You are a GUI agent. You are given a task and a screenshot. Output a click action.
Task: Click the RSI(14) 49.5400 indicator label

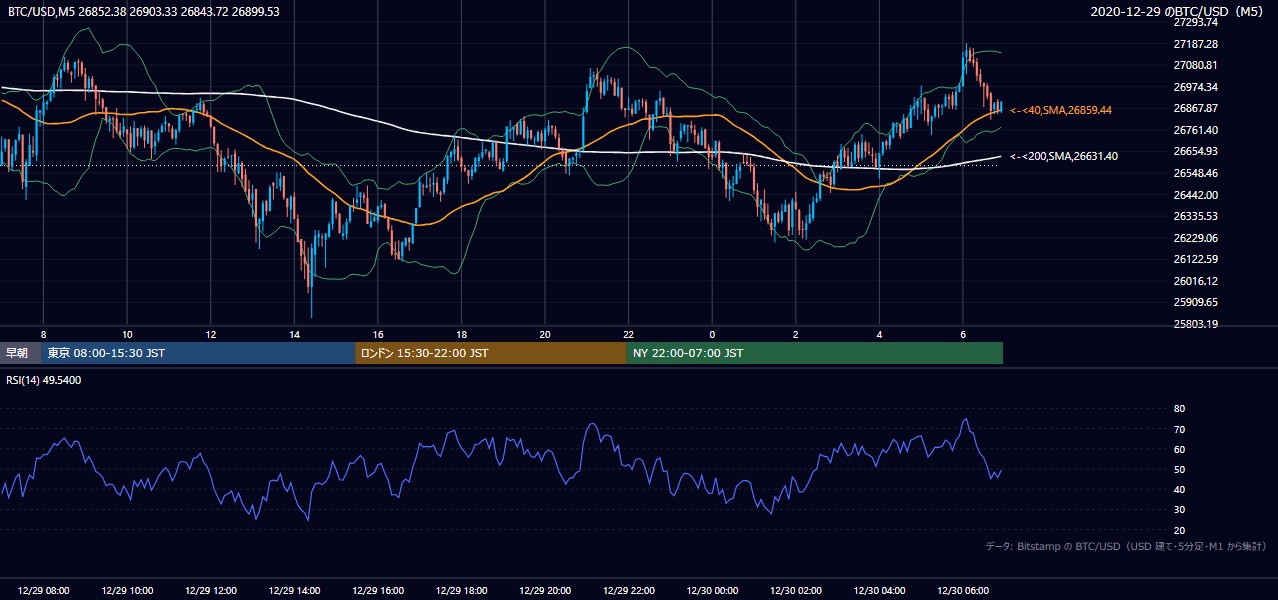click(45, 380)
